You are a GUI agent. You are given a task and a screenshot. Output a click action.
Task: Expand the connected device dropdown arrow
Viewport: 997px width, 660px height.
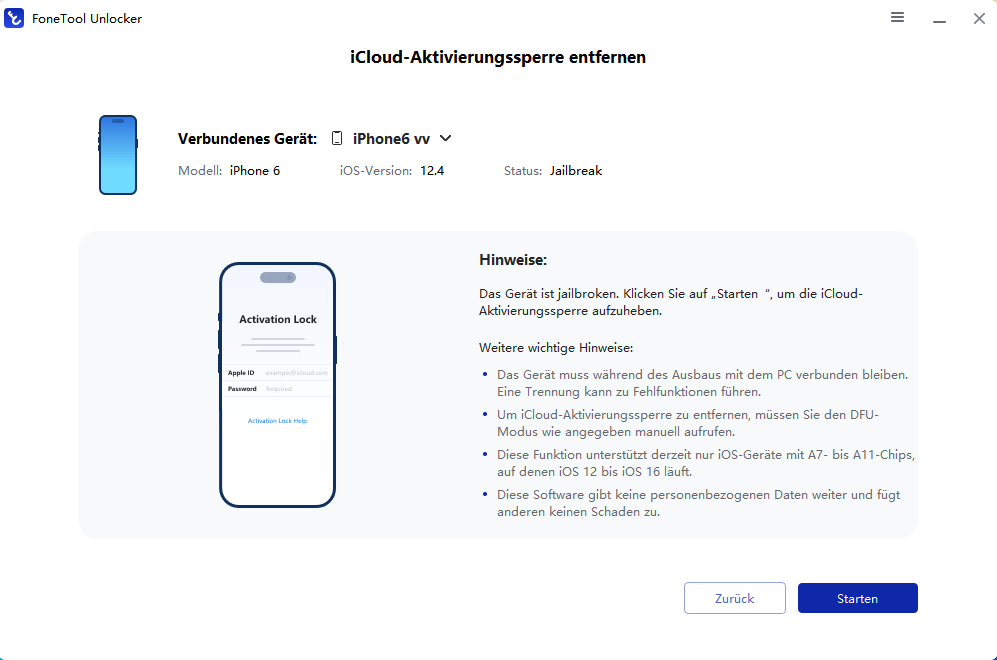pos(445,139)
